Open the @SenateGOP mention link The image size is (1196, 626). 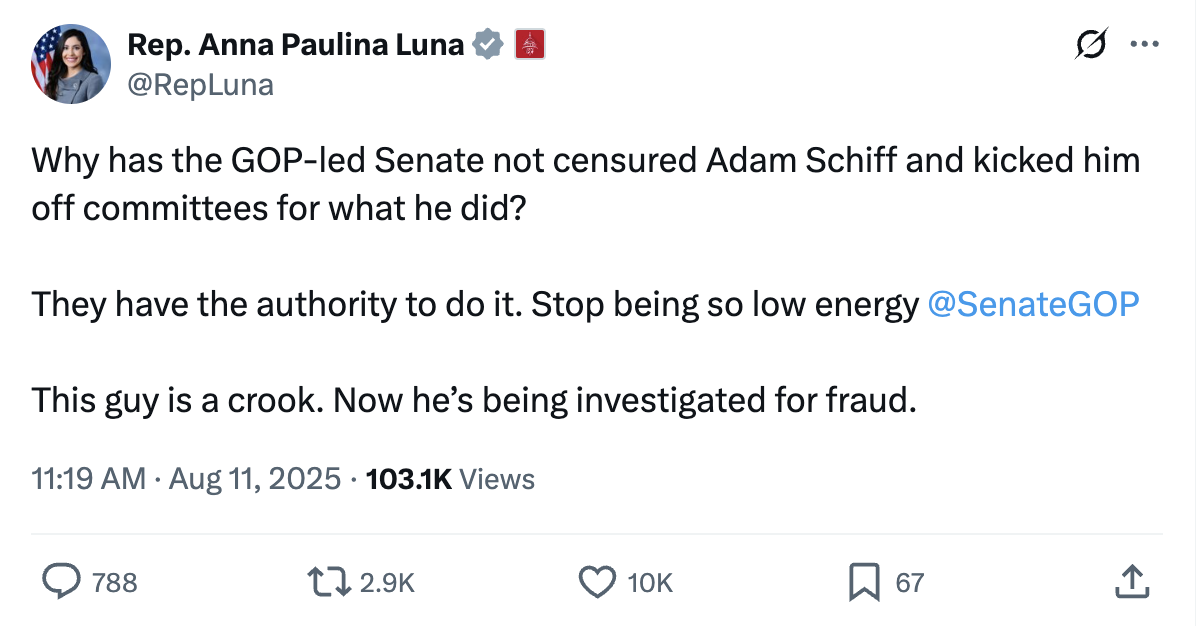(1033, 304)
